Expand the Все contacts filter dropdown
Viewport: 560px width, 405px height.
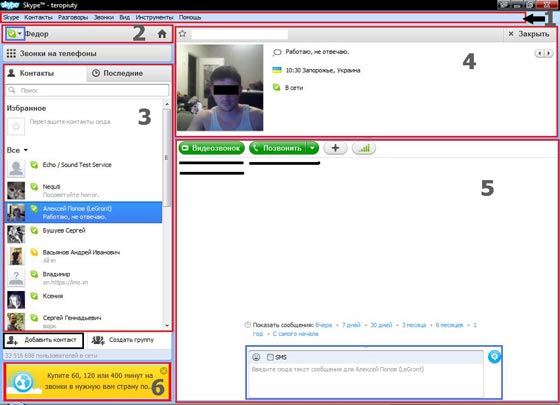point(17,150)
